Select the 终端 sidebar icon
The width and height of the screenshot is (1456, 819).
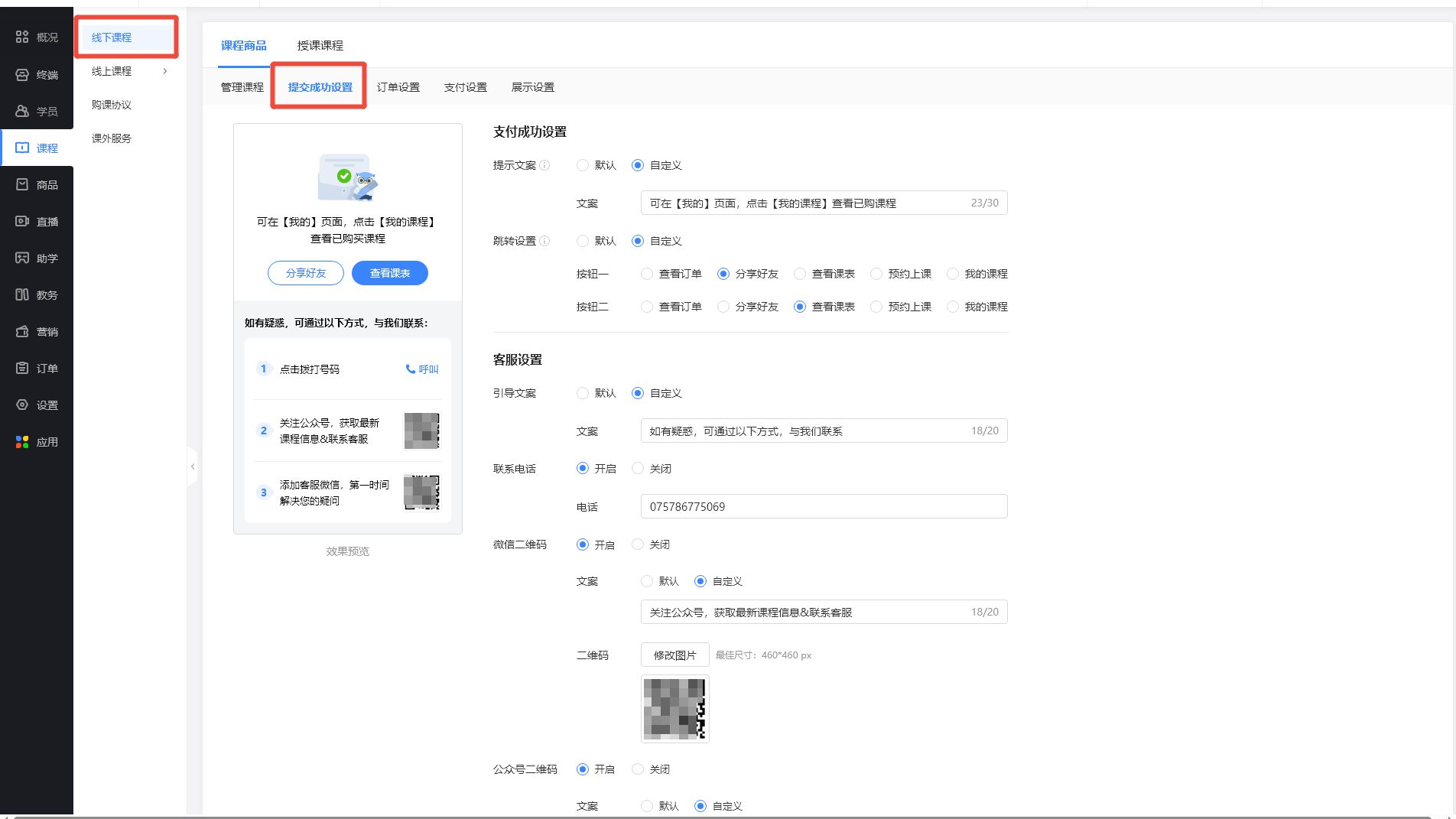[36, 73]
